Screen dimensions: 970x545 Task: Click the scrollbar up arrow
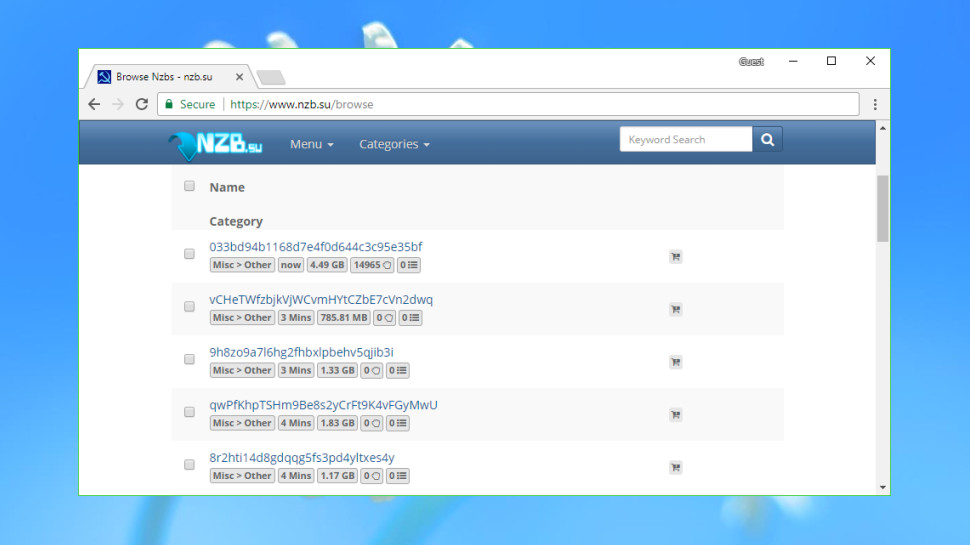click(883, 128)
